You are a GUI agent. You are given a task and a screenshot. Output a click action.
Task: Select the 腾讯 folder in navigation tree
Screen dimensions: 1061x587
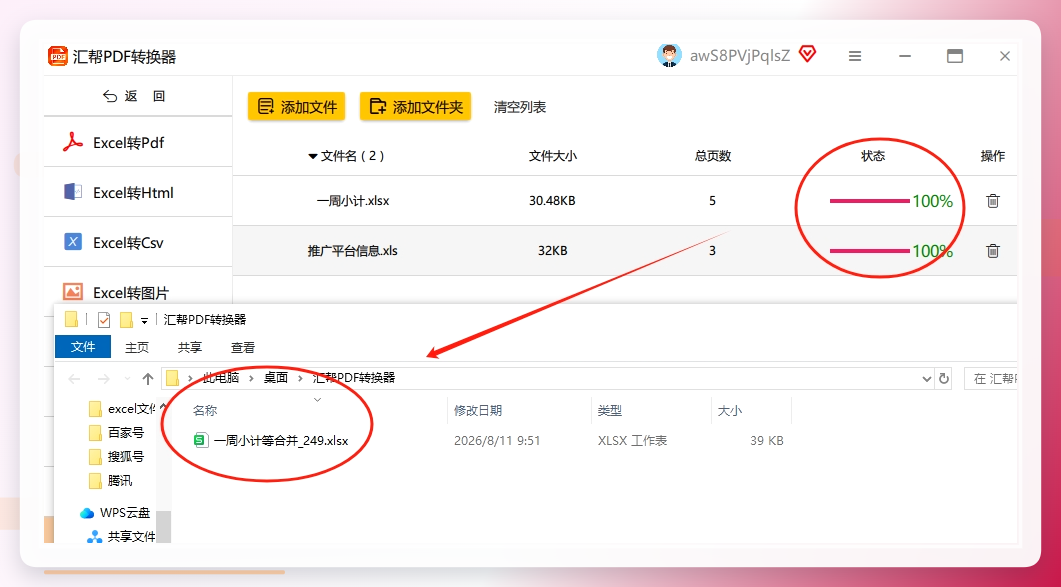(x=111, y=480)
